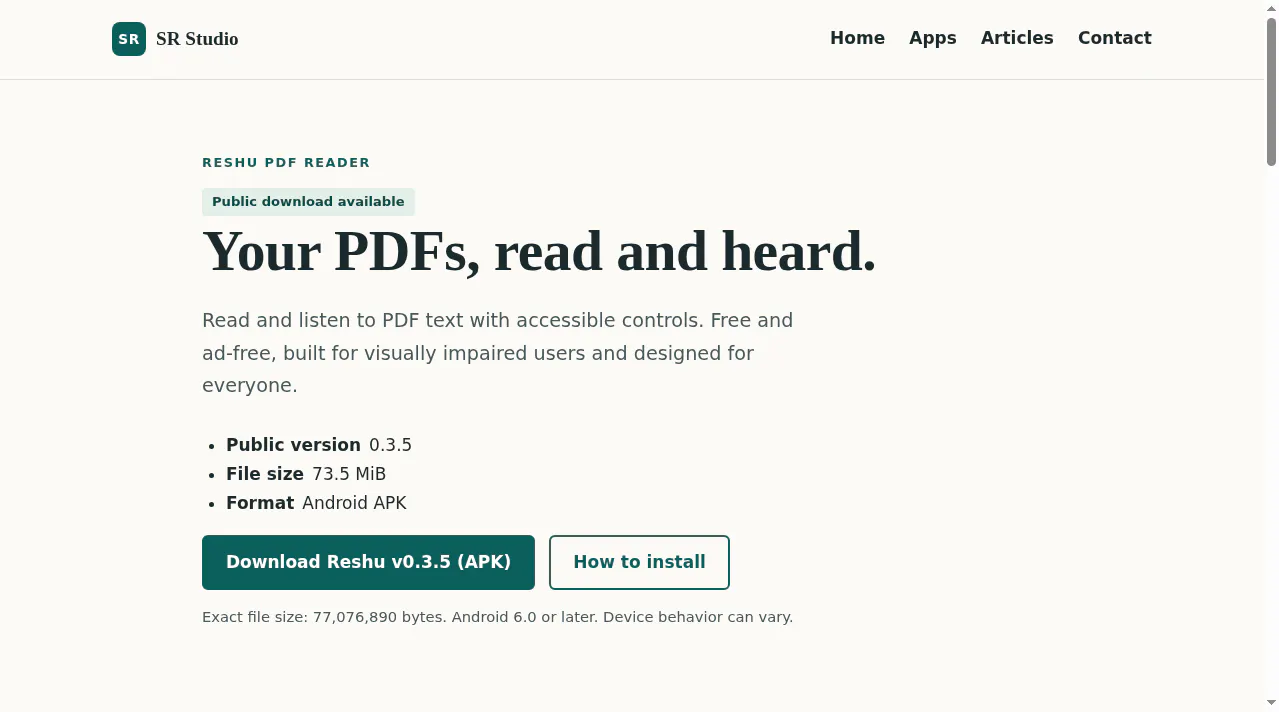
Task: Go to the Home nav item
Action: coord(857,38)
